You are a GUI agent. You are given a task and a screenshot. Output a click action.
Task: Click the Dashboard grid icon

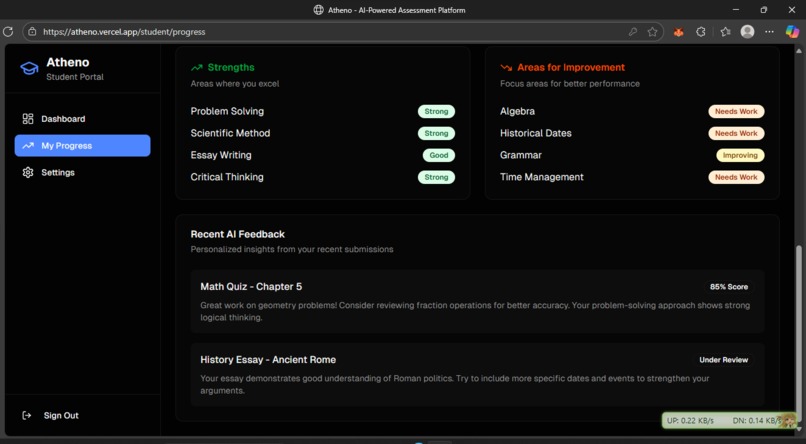click(28, 119)
